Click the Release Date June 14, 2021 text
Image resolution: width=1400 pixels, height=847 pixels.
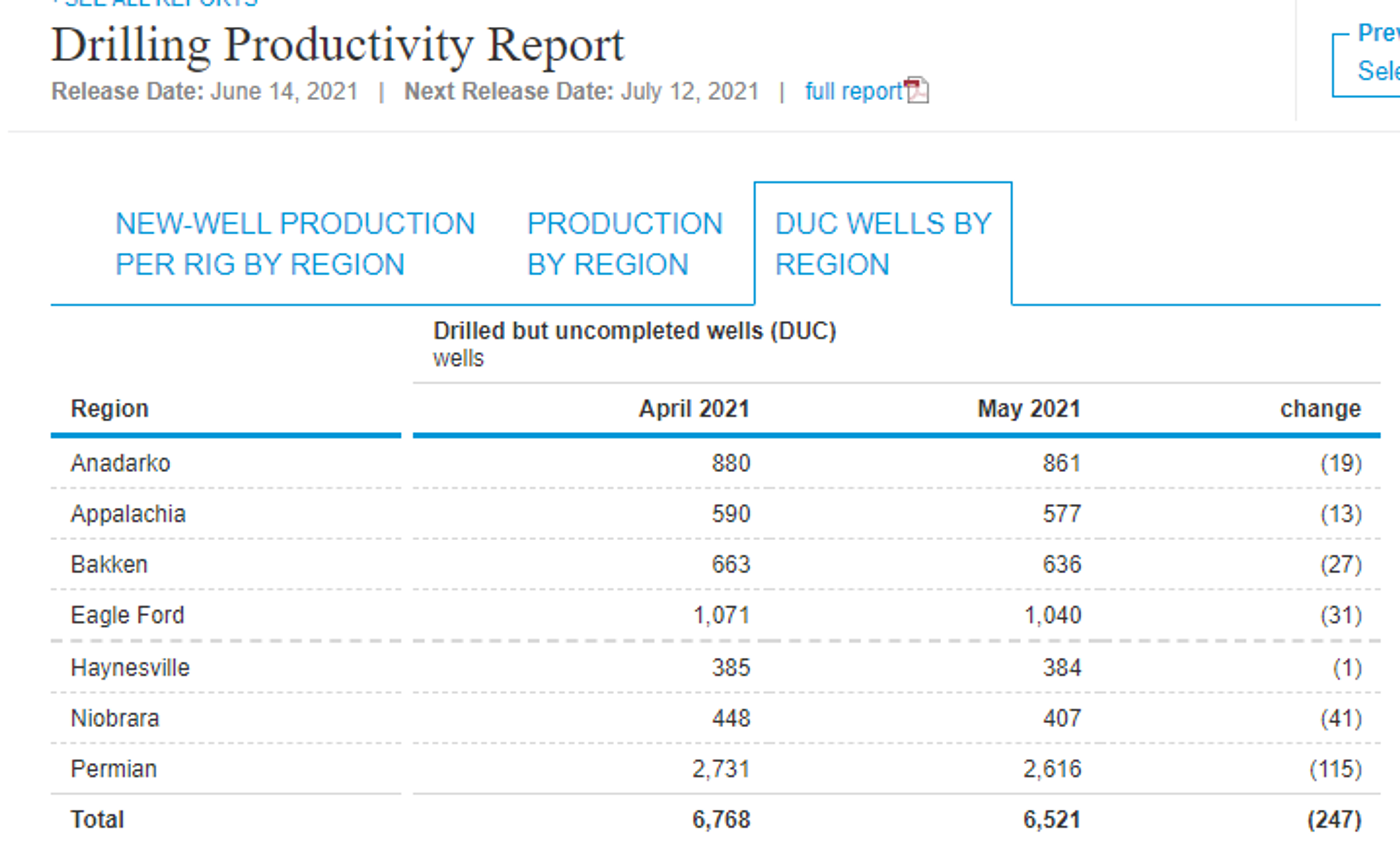[x=205, y=92]
